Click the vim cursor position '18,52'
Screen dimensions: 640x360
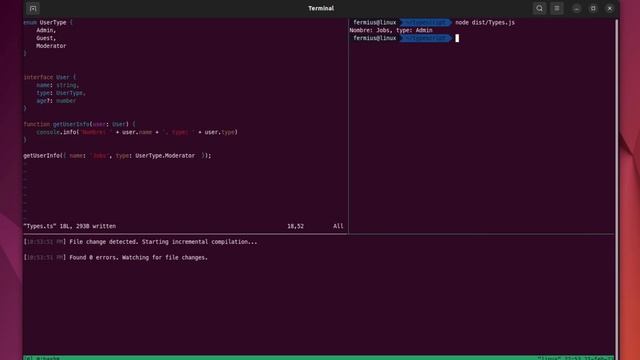coord(296,226)
